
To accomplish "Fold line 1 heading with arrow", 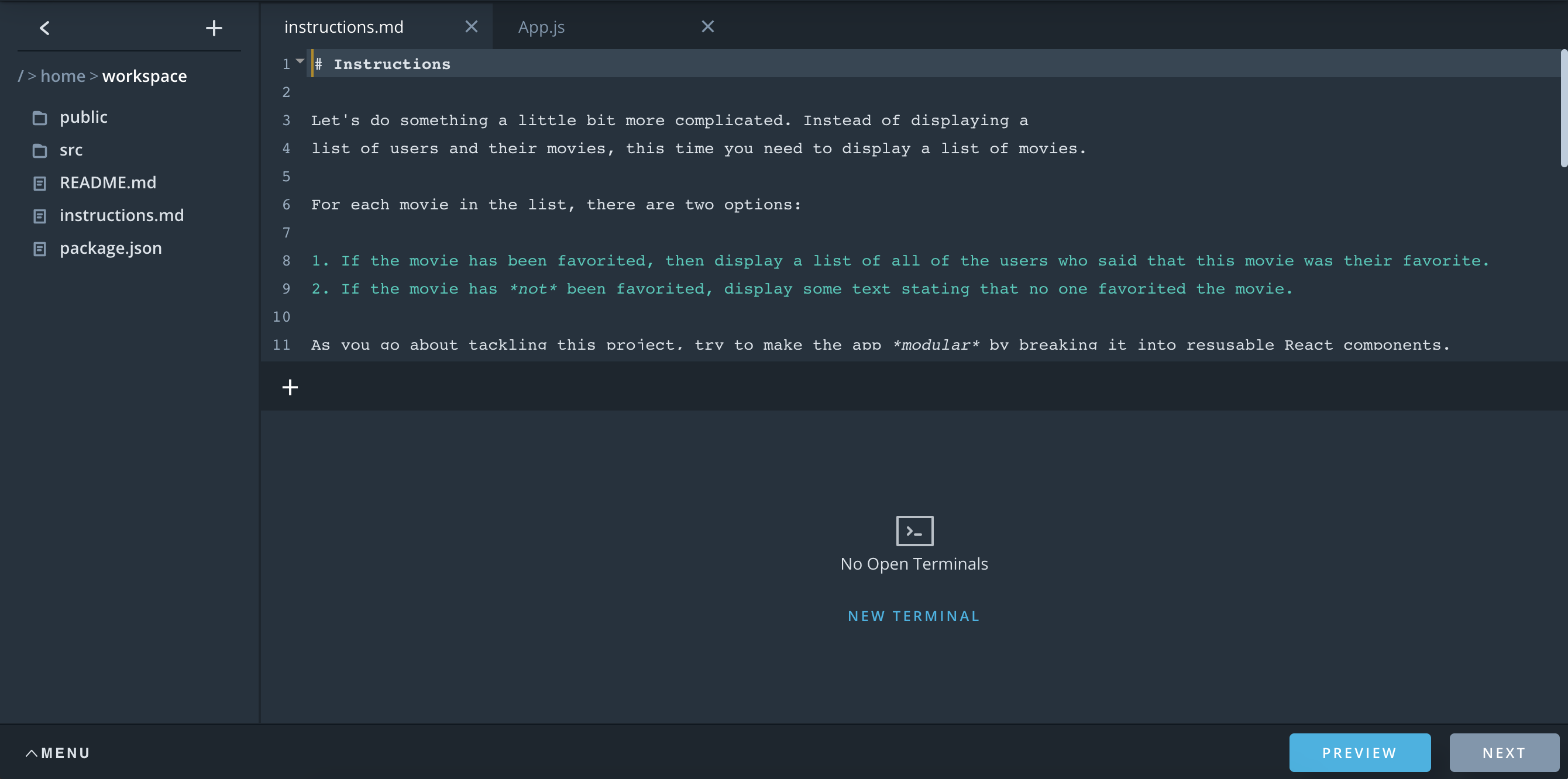I will pyautogui.click(x=300, y=61).
